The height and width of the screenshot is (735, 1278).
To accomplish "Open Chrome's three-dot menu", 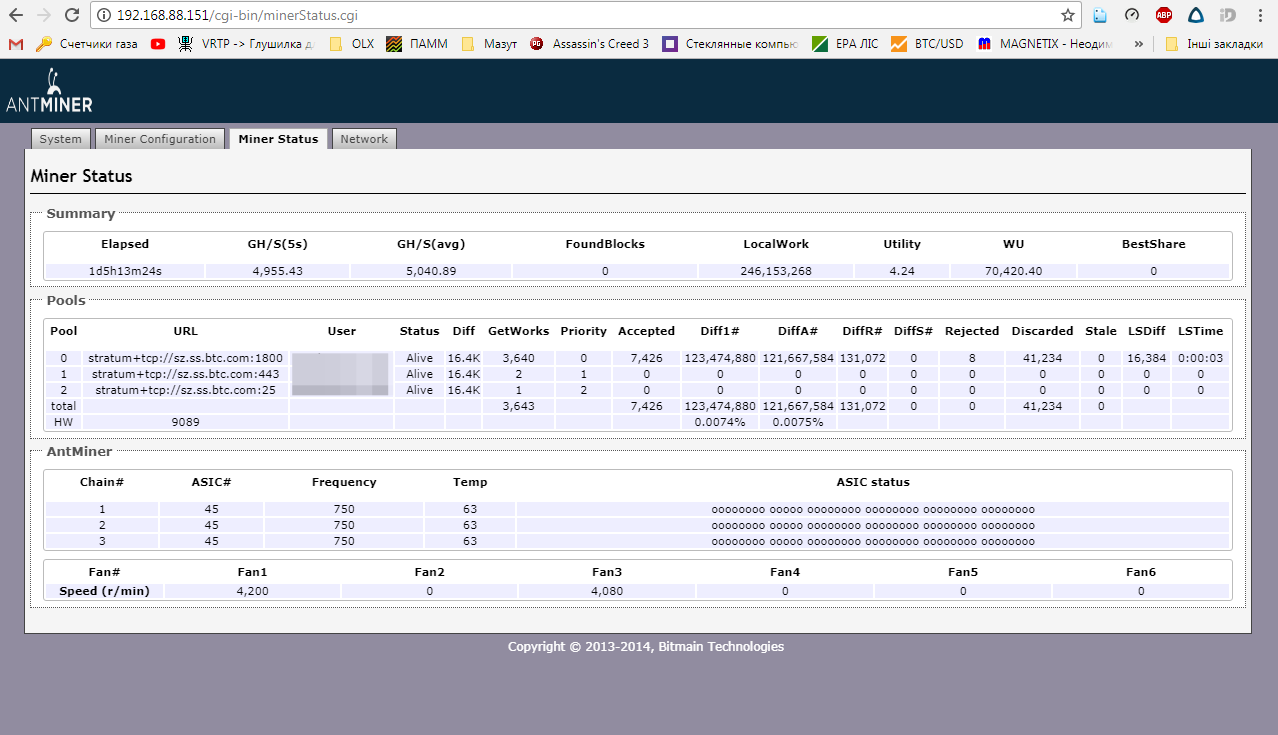I will (x=1260, y=15).
